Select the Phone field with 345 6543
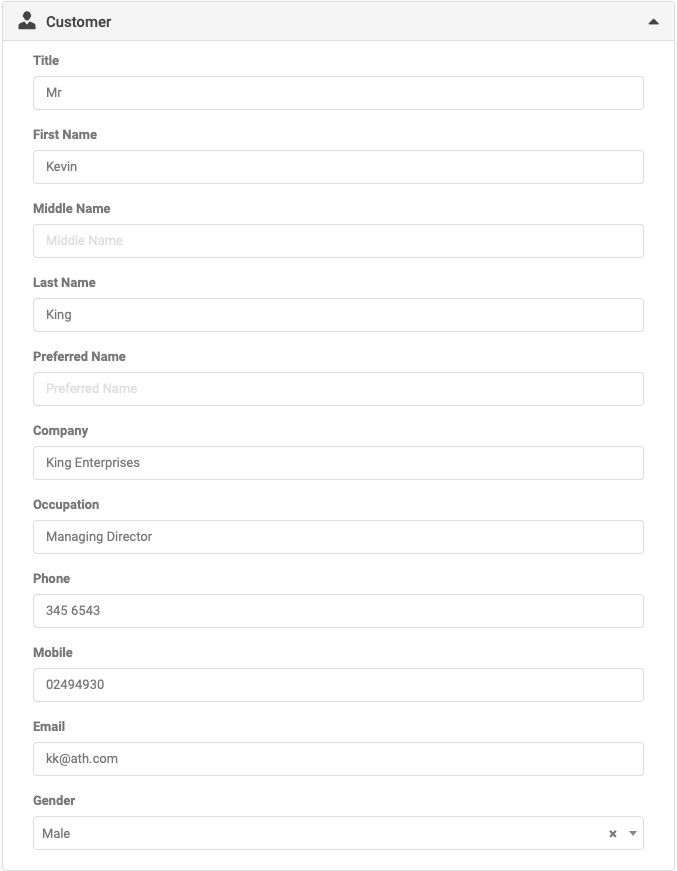 pos(338,611)
